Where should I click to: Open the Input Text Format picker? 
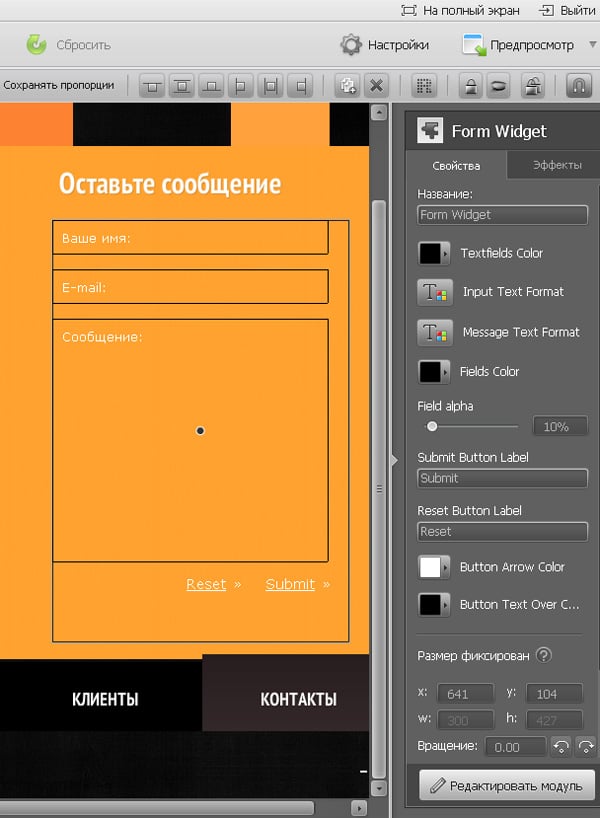point(434,292)
